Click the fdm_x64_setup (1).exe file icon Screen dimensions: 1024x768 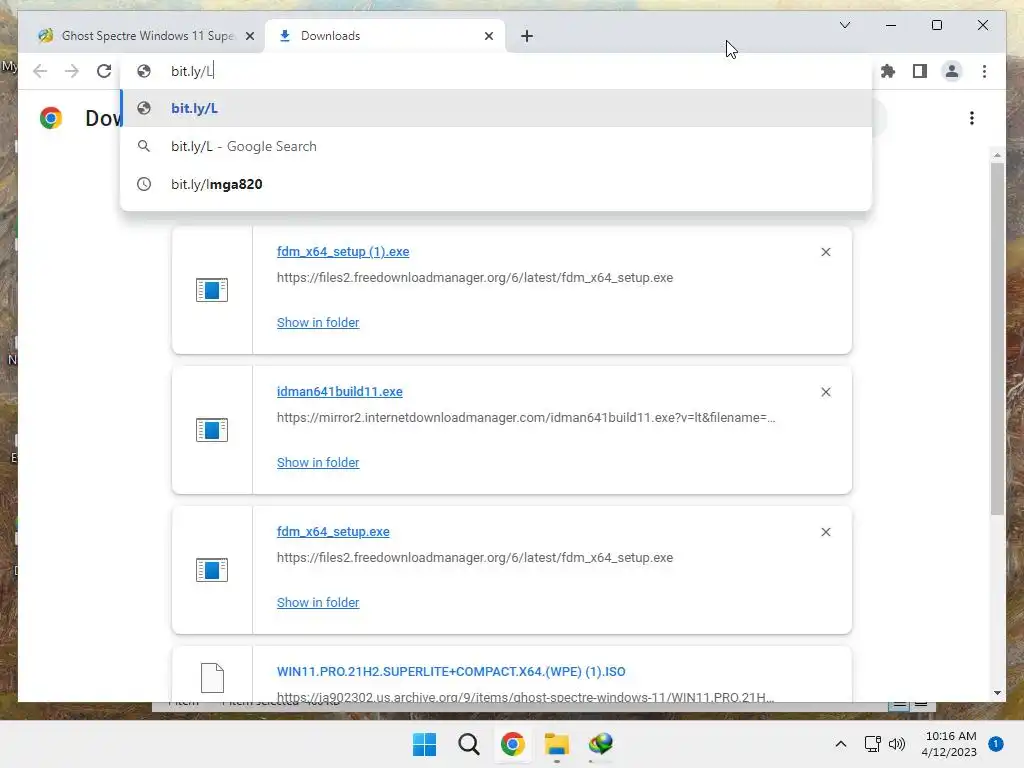click(x=212, y=290)
